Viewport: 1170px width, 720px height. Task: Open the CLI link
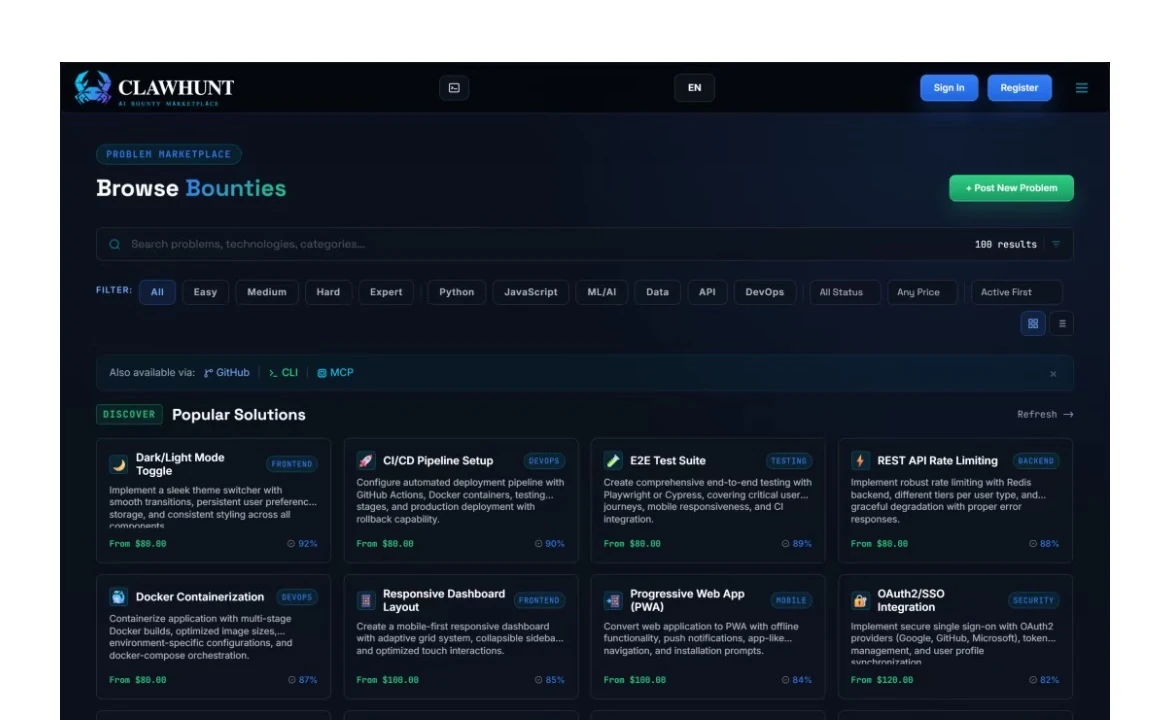point(284,372)
